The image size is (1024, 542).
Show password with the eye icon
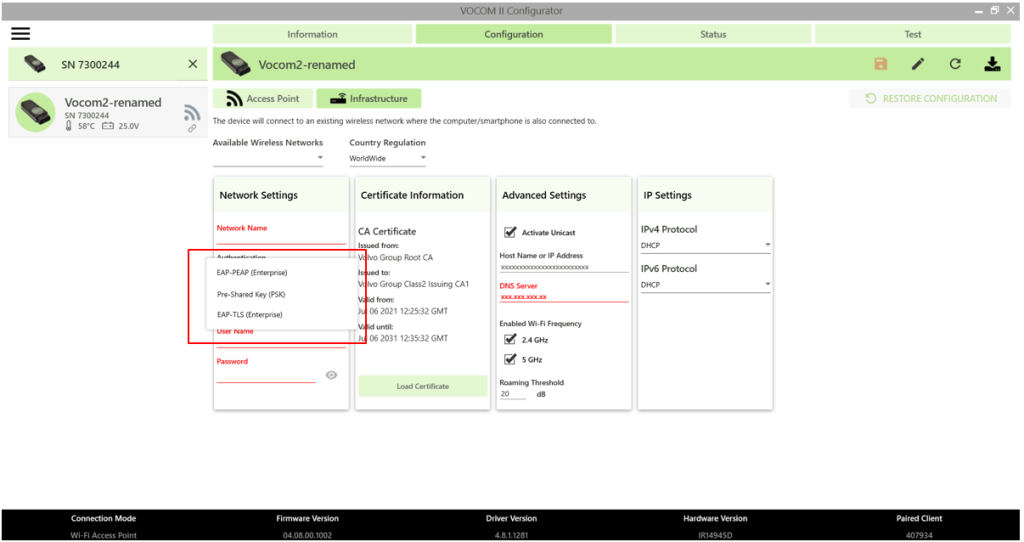click(x=331, y=375)
